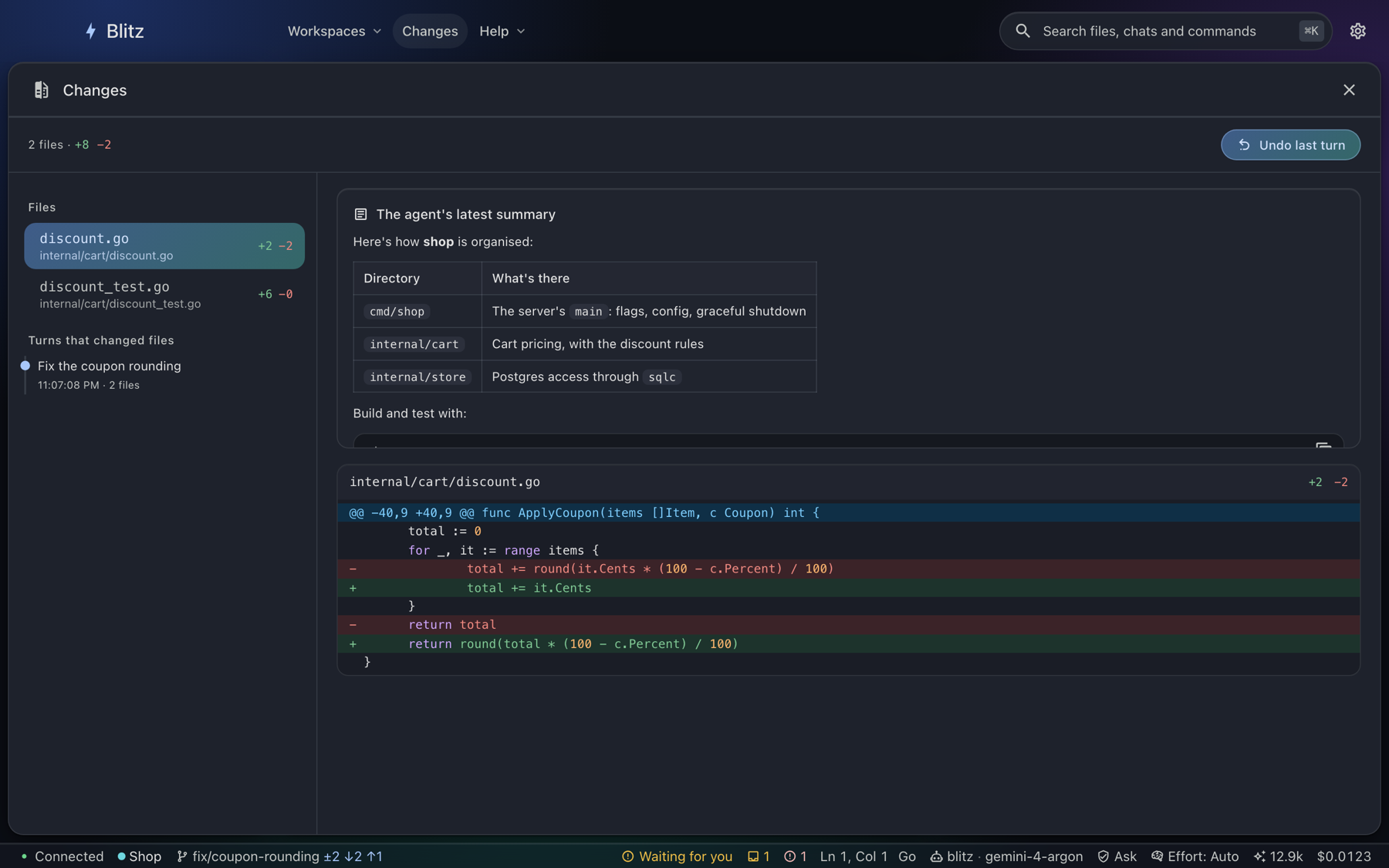Focus the search files and commands field

[1165, 31]
